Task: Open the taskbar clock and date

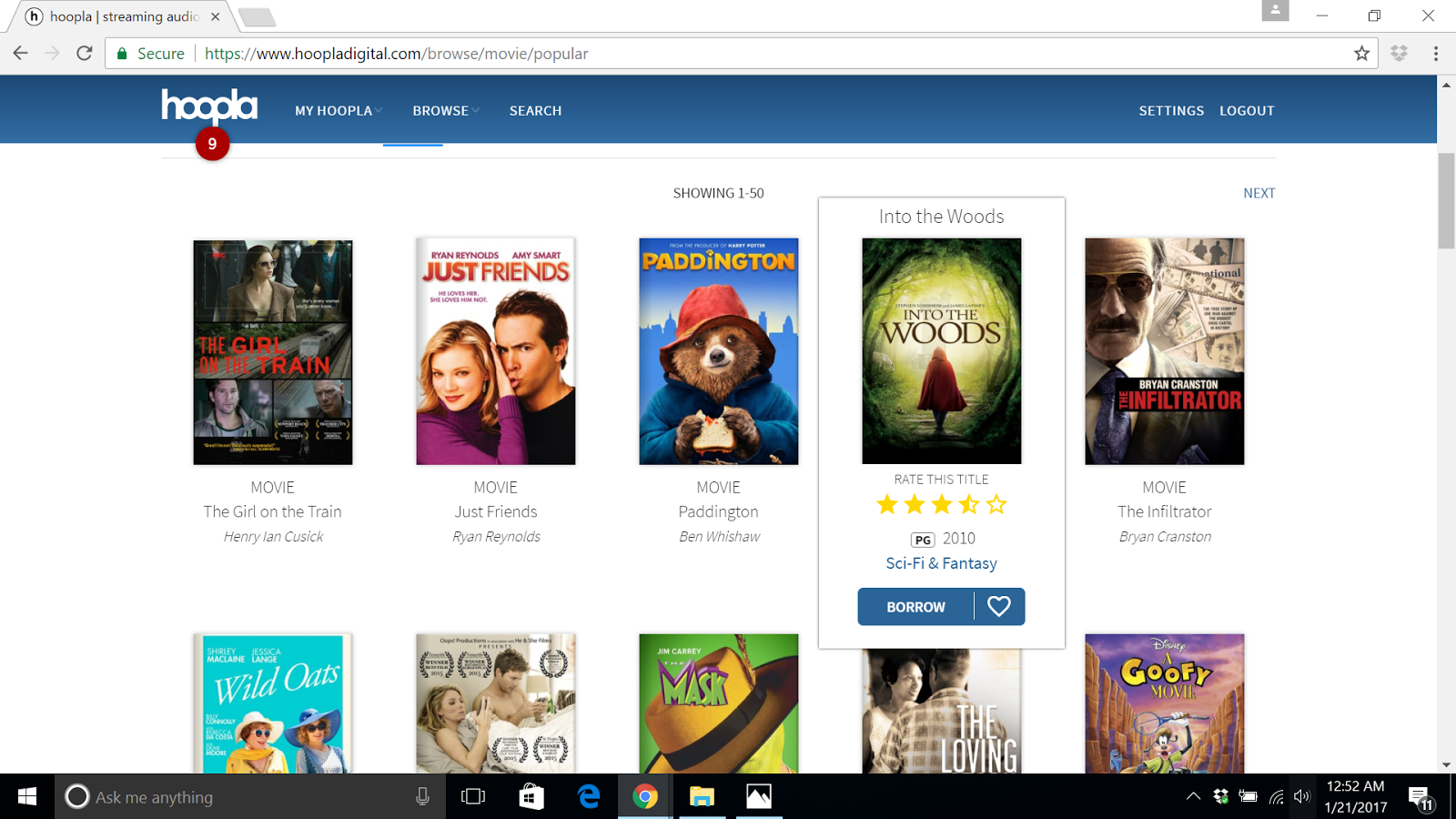Action: (x=1356, y=797)
